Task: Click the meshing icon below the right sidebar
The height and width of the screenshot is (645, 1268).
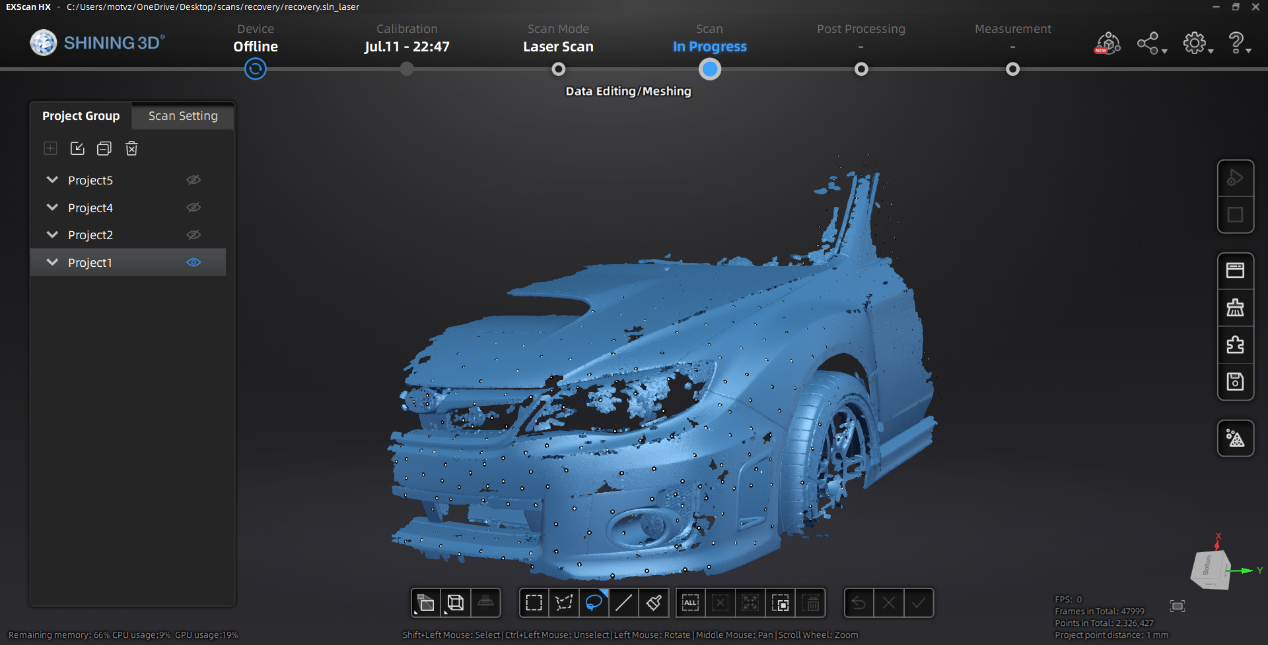Action: click(x=1235, y=438)
